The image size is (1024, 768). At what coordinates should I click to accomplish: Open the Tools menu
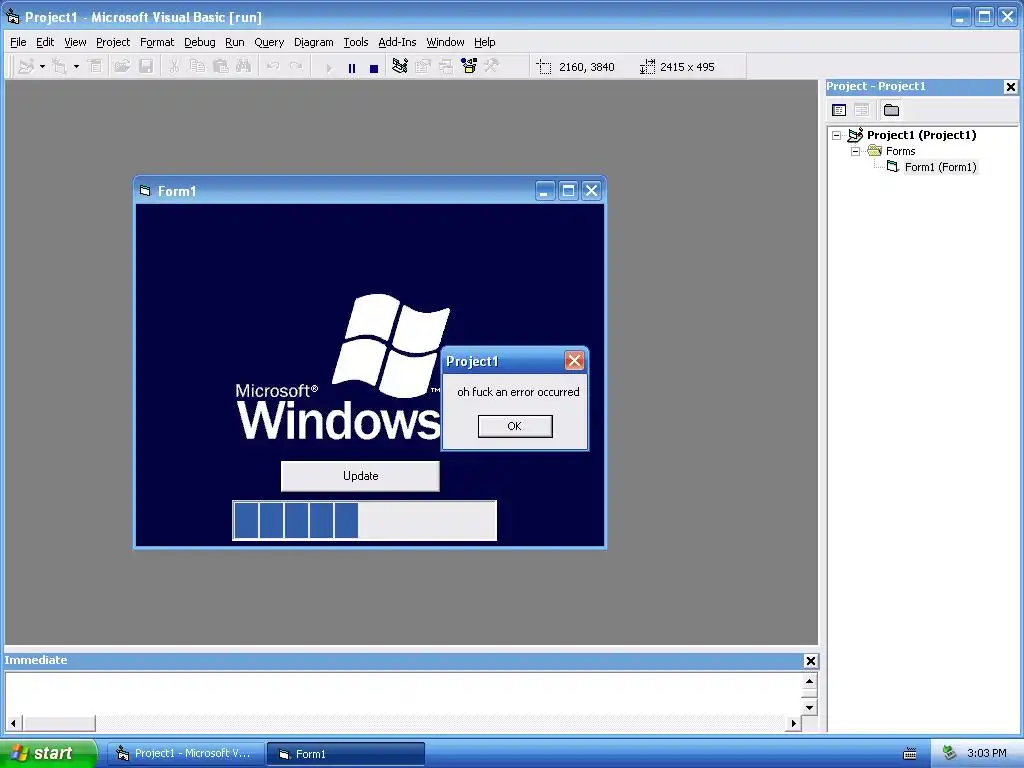click(x=356, y=42)
